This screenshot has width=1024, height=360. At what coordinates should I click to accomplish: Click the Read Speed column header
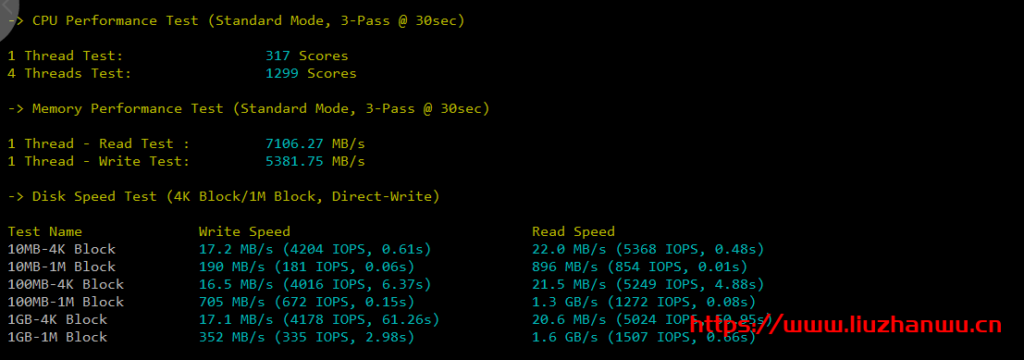573,231
